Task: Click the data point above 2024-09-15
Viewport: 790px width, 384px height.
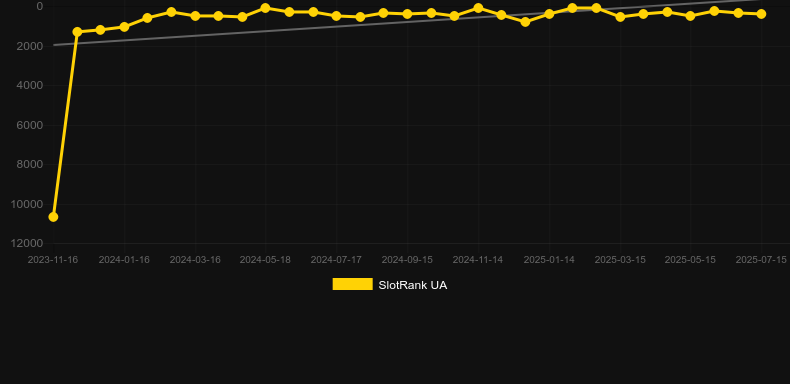Action: (x=407, y=14)
